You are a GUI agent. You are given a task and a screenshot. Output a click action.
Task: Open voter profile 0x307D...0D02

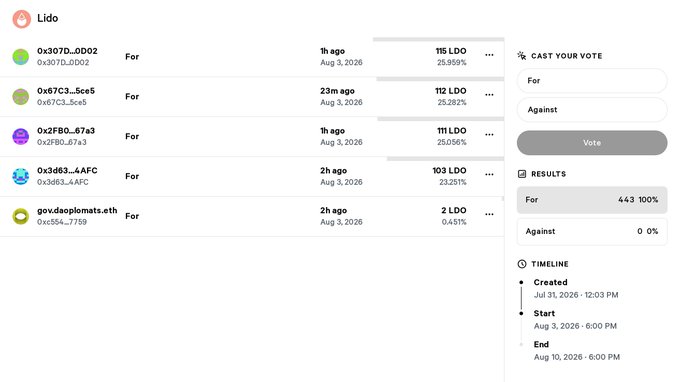[x=67, y=51]
